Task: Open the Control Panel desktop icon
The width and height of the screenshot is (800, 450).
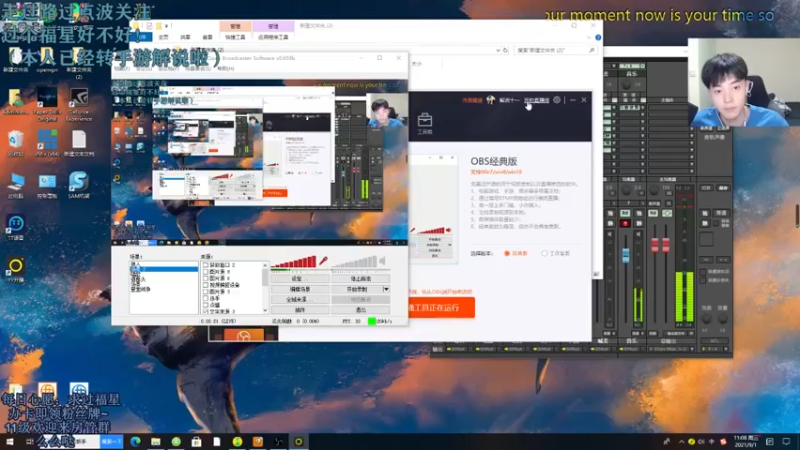Action: [47, 185]
